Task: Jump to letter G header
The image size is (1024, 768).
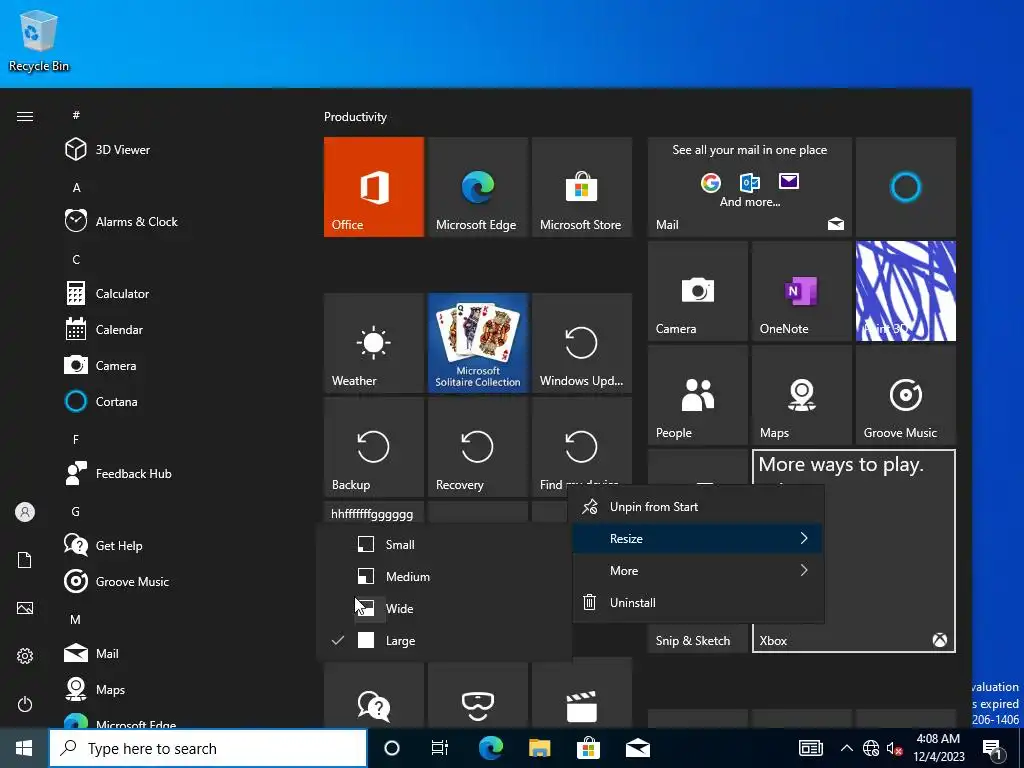Action: (76, 511)
